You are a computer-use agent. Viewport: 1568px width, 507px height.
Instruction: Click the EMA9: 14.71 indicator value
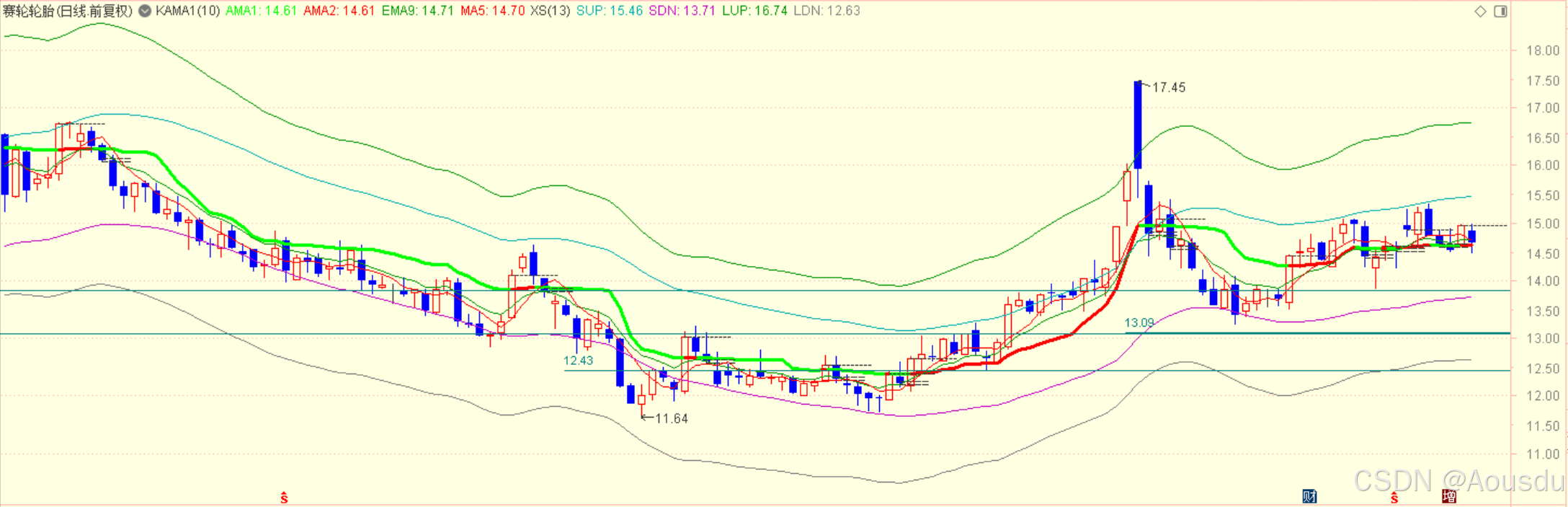coord(417,11)
